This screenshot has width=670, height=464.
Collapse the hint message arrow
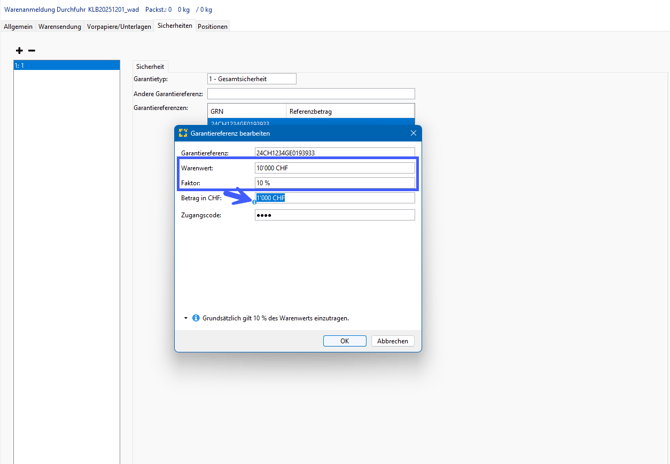pos(186,318)
